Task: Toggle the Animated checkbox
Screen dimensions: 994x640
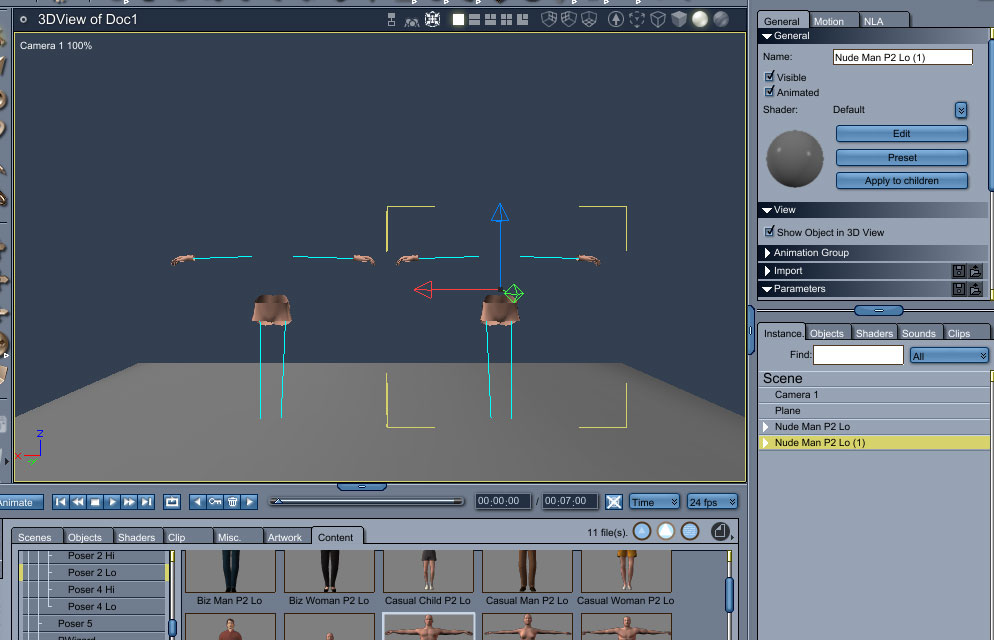Action: click(770, 92)
